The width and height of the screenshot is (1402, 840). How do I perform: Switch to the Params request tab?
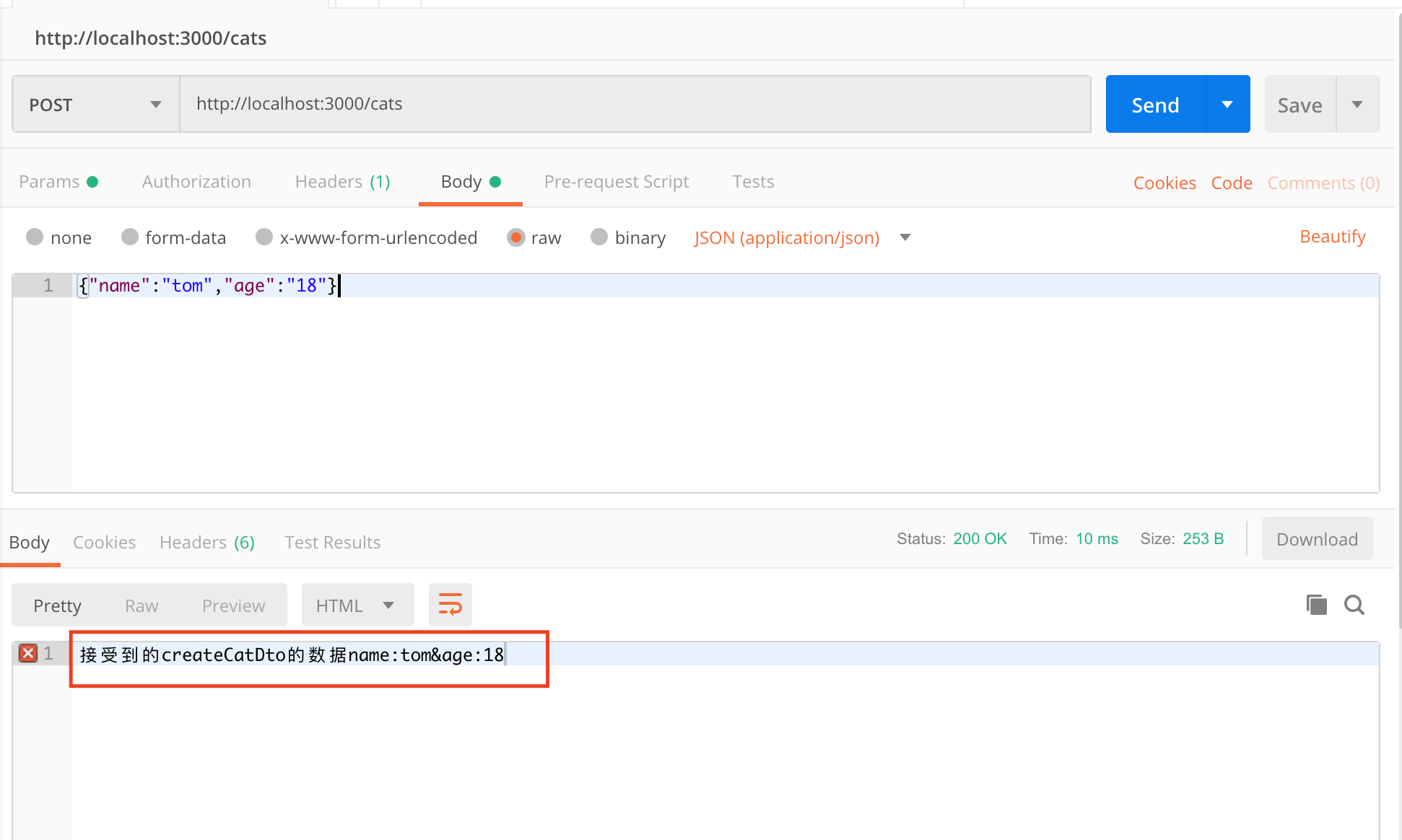[58, 182]
